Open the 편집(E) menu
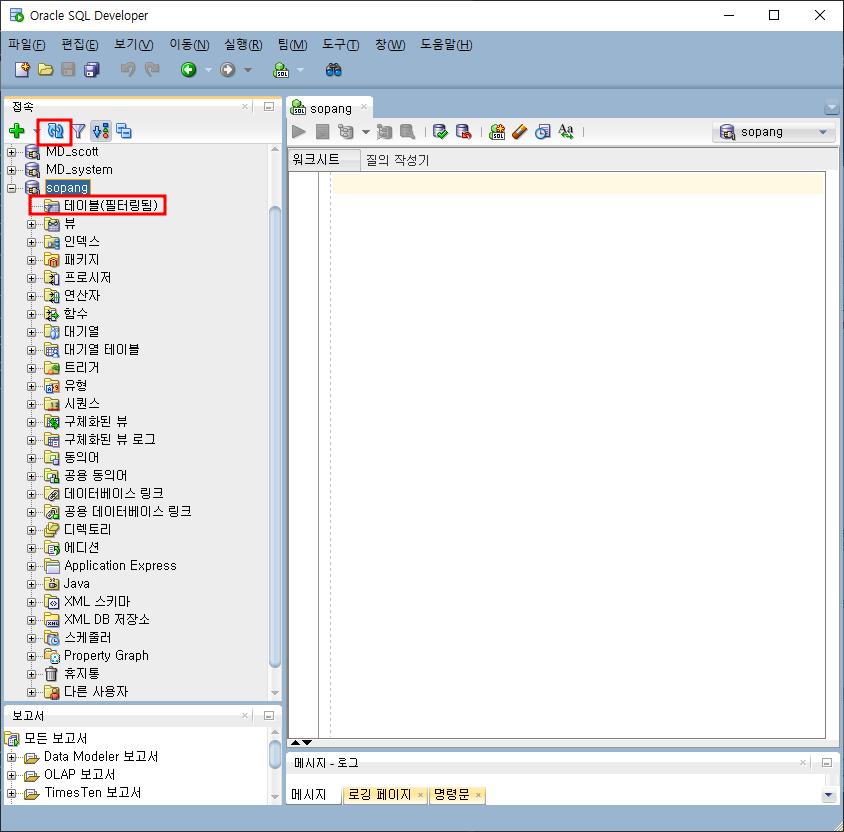844x832 pixels. 80,45
